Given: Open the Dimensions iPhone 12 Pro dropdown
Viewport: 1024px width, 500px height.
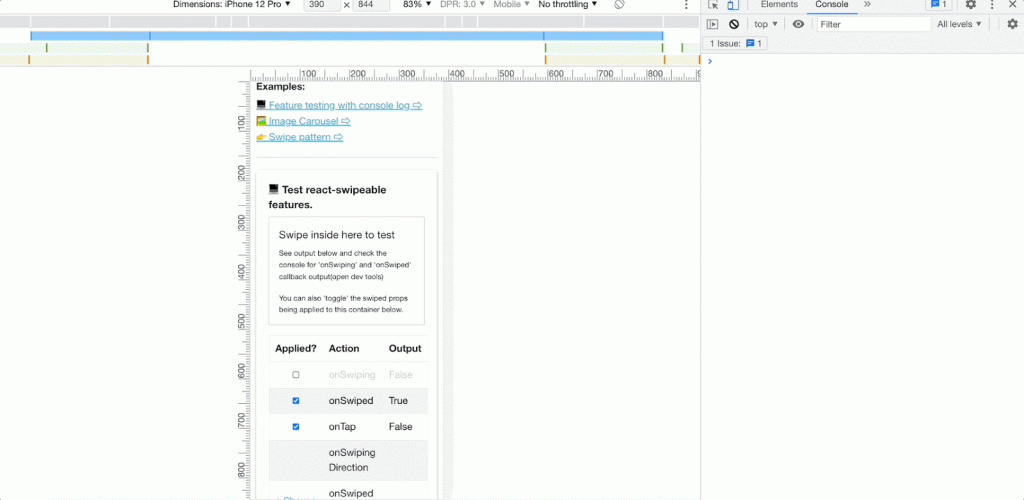Looking at the screenshot, I should point(232,5).
